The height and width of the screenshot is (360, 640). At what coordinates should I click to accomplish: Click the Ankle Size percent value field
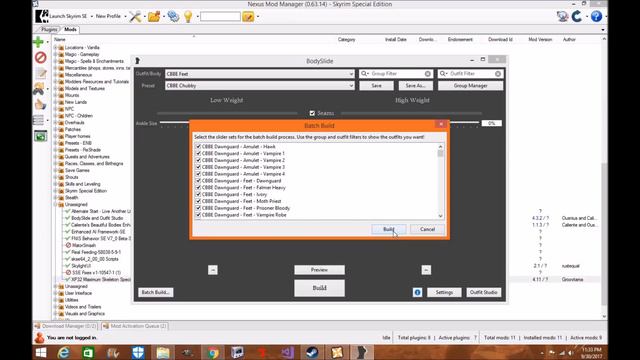(x=491, y=123)
